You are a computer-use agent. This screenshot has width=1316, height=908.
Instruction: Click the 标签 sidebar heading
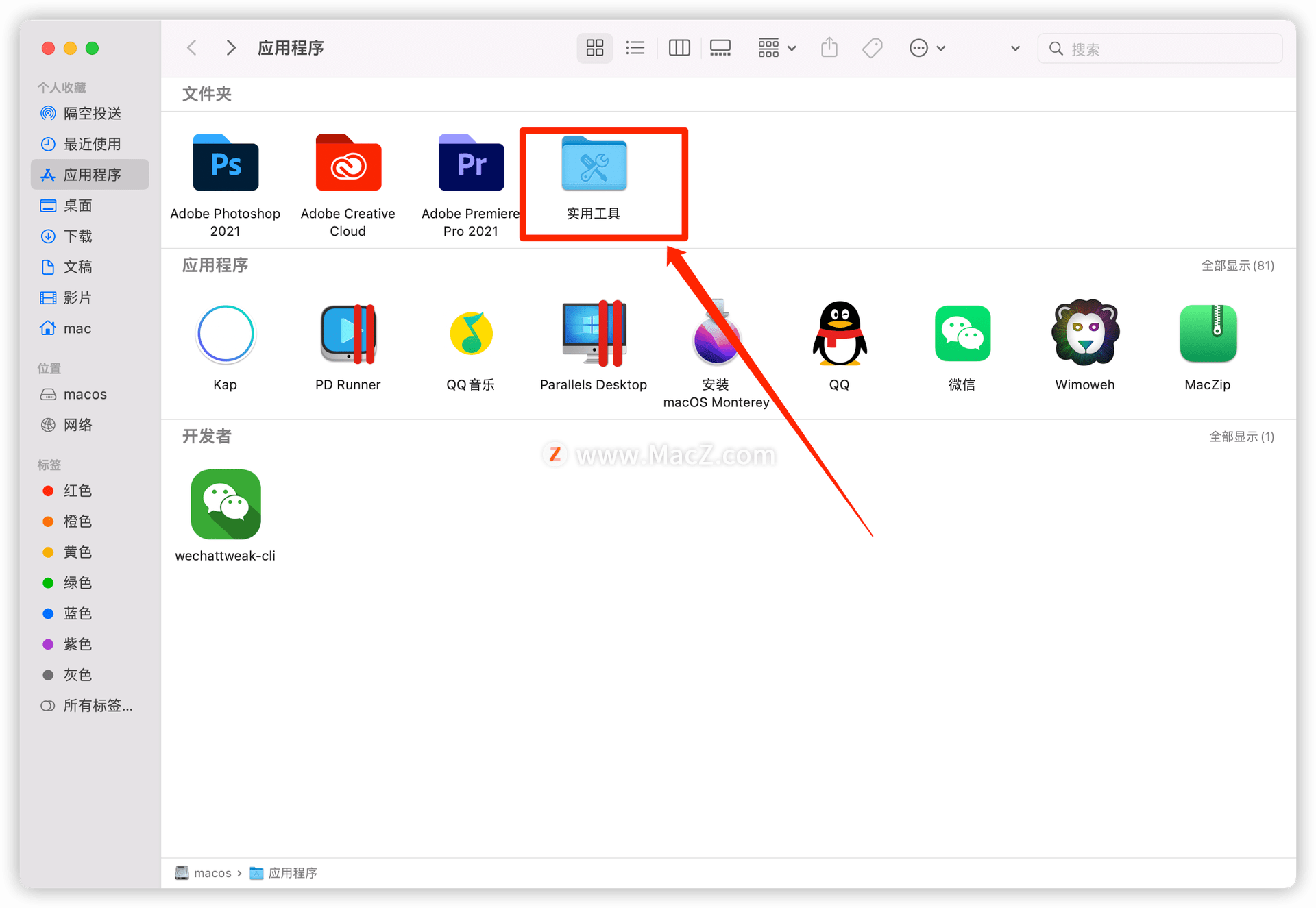49,465
